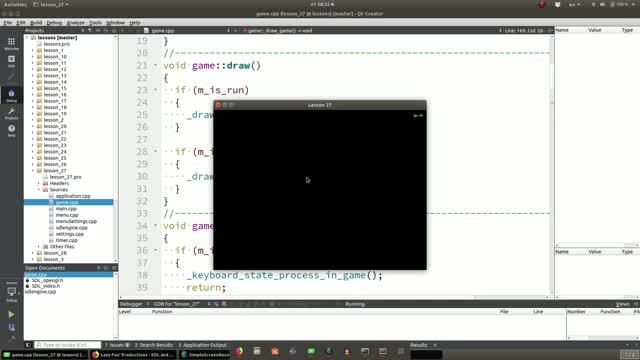
Task: Fold the game::draw function at line 21
Action: pyautogui.click(x=156, y=65)
